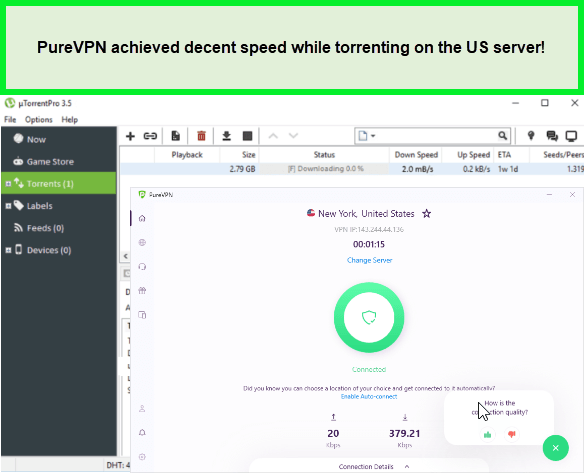
Task: Click Add Torrent from URL link icon
Action: click(150, 136)
